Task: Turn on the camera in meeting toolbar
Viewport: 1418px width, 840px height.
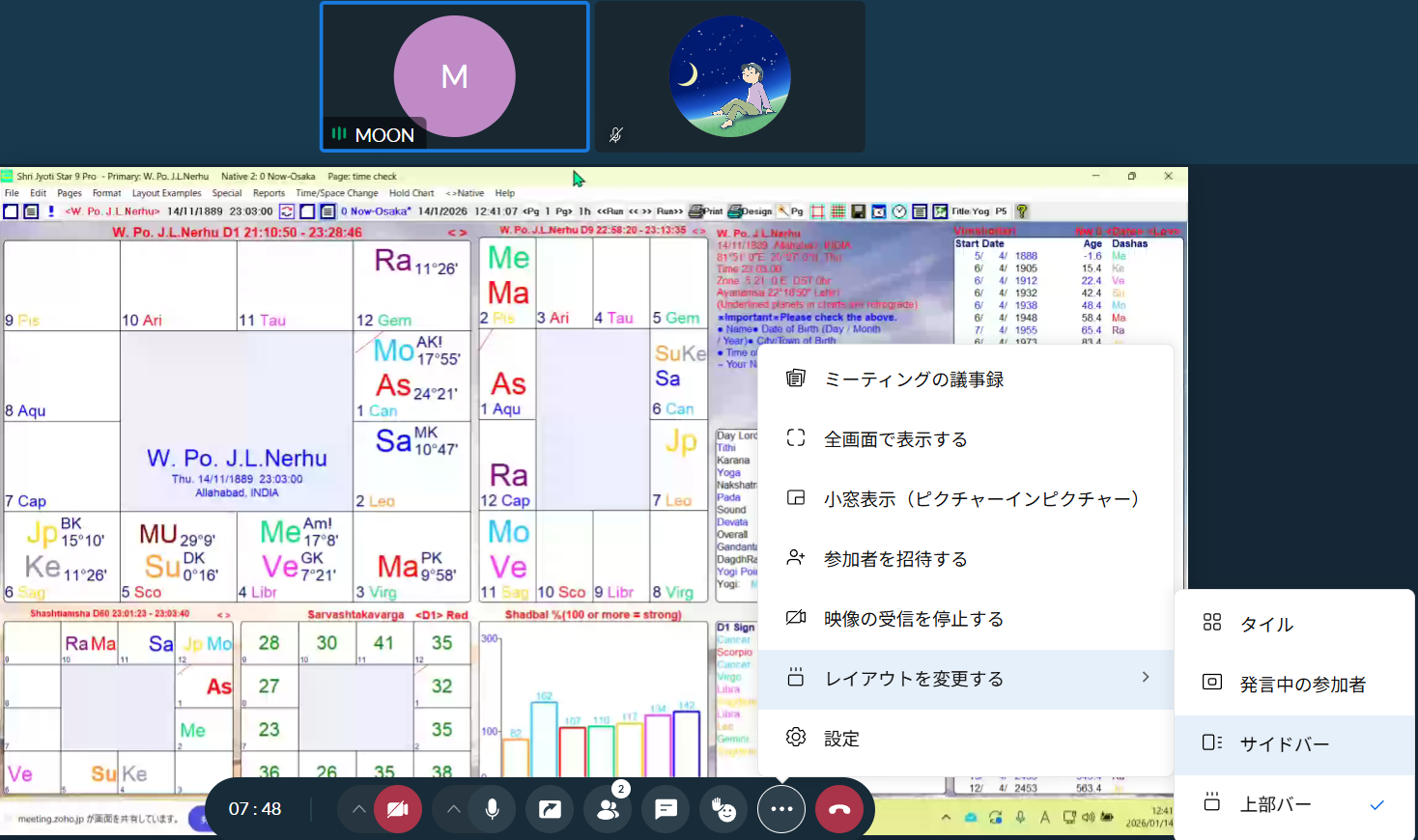Action: (x=397, y=809)
